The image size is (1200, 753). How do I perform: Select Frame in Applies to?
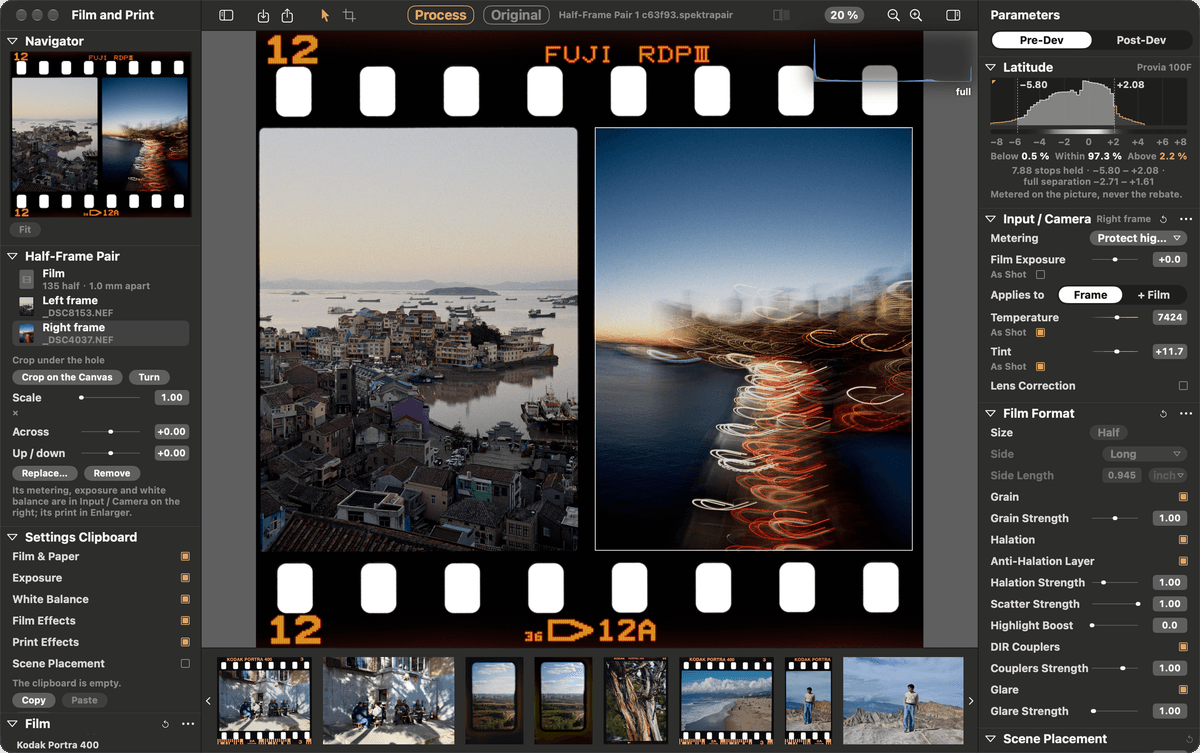click(x=1090, y=295)
